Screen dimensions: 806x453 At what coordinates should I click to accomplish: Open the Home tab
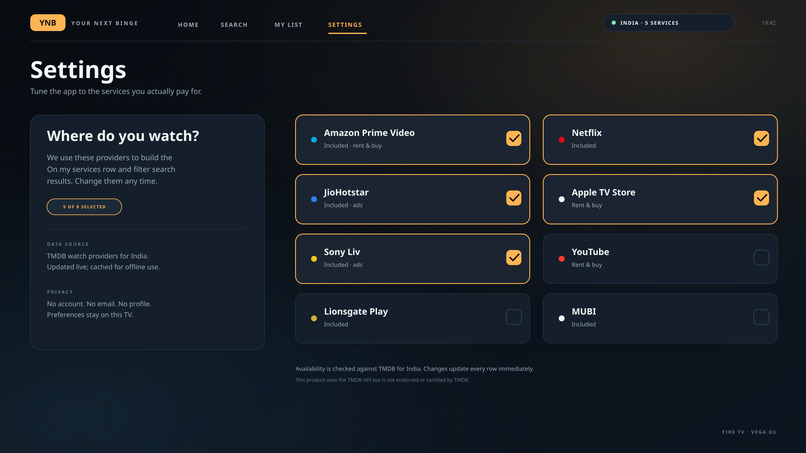(188, 25)
